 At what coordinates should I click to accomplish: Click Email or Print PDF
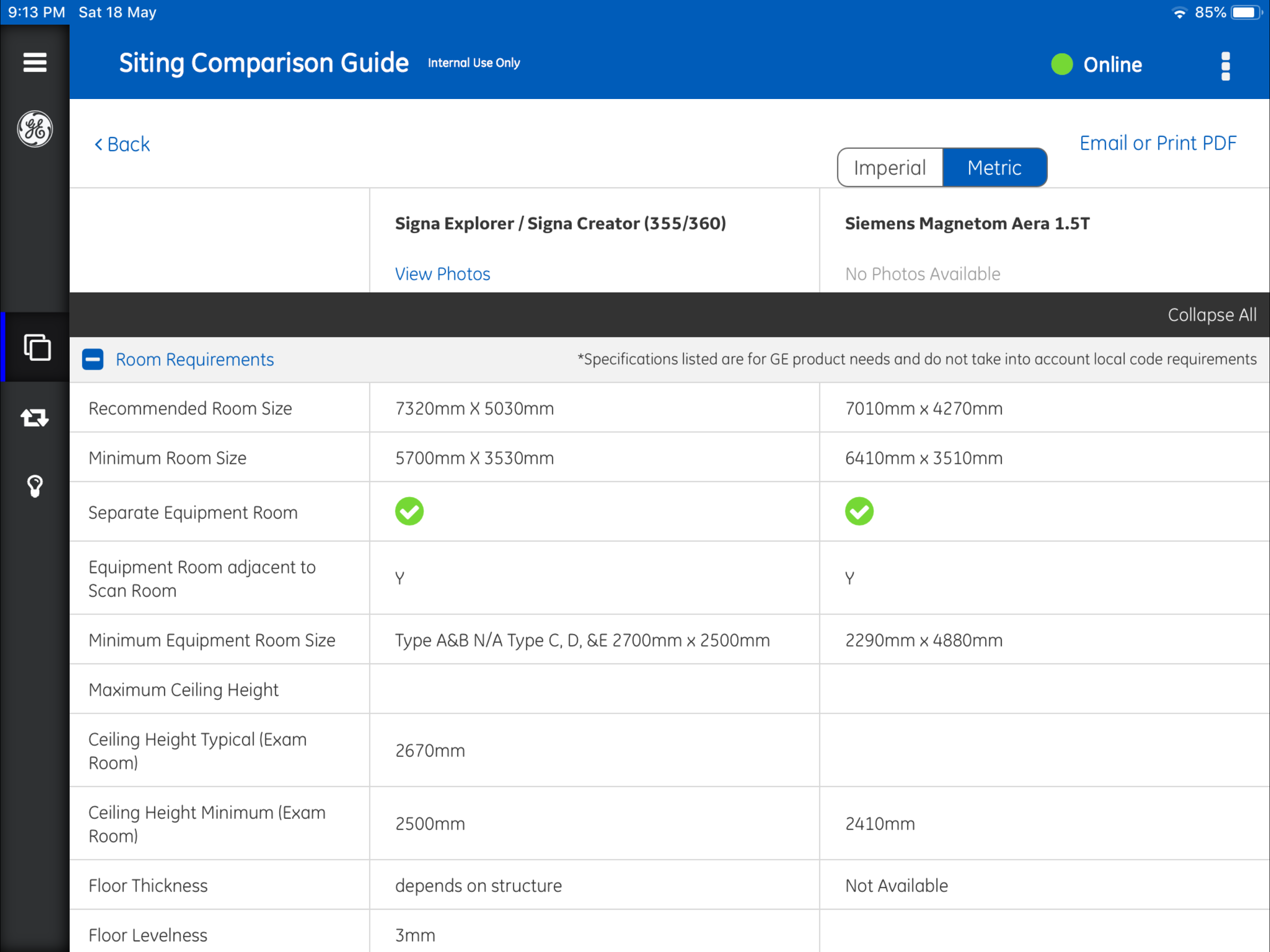point(1158,143)
